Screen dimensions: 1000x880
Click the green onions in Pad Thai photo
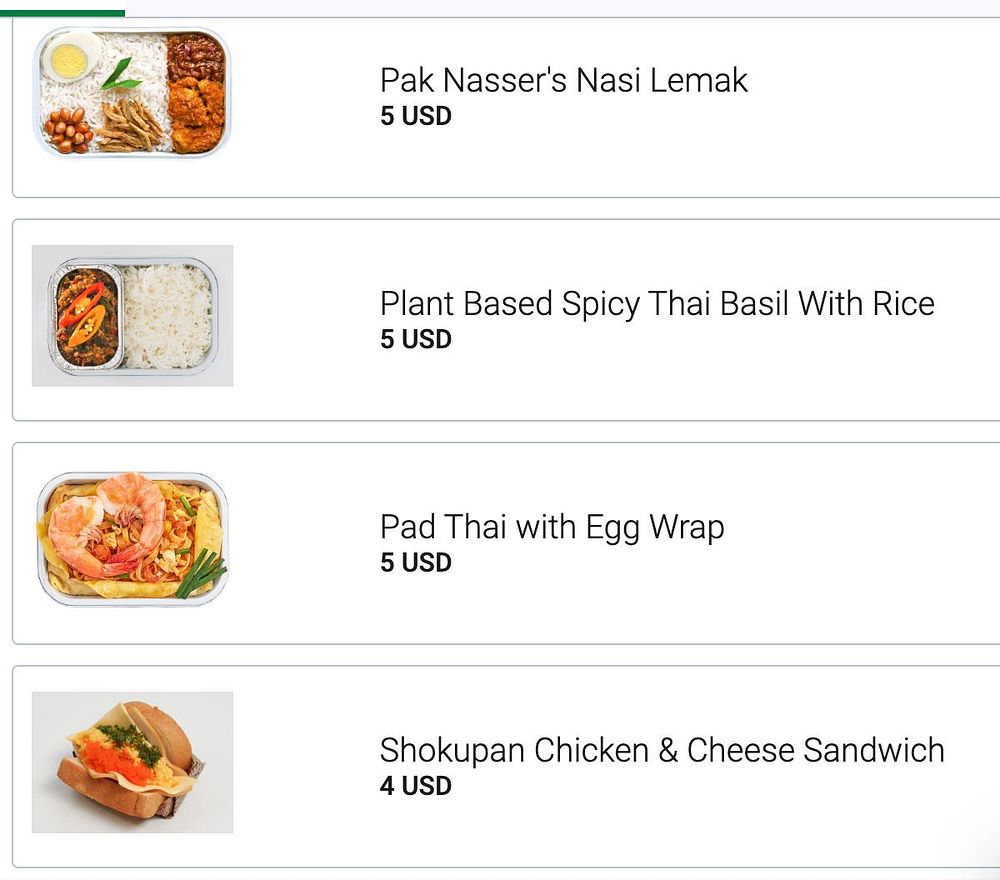click(x=201, y=573)
